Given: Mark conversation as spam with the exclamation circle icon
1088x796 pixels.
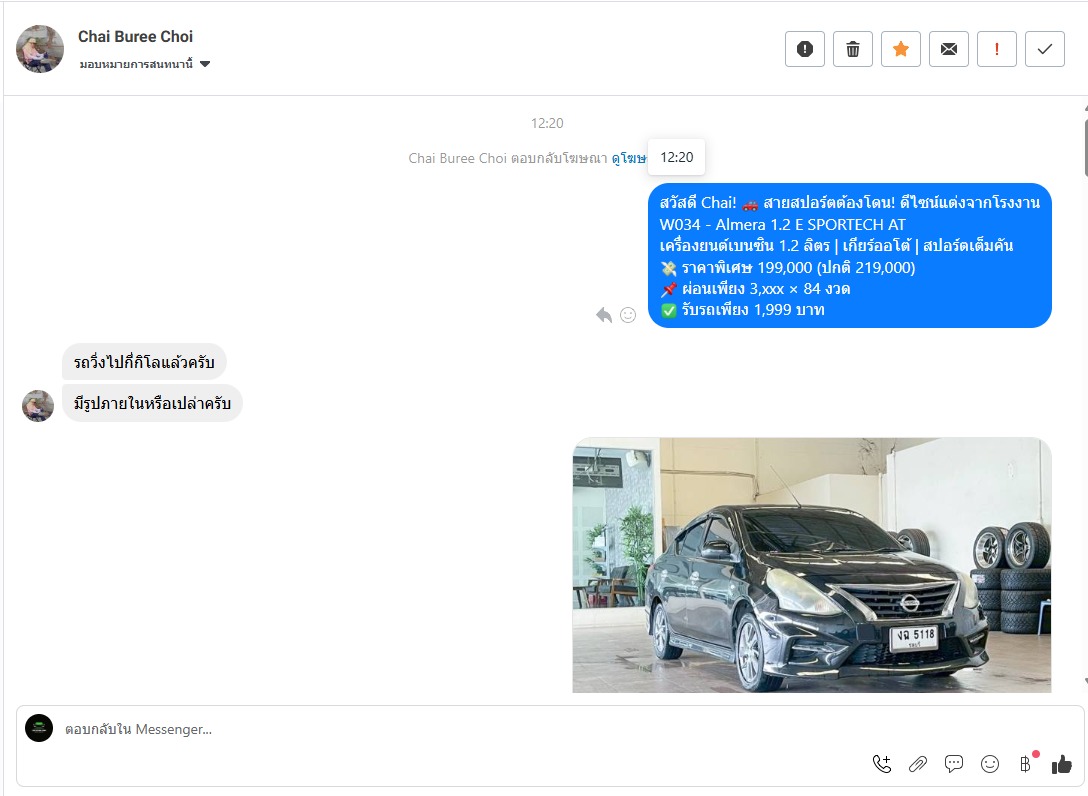Looking at the screenshot, I should pos(805,49).
